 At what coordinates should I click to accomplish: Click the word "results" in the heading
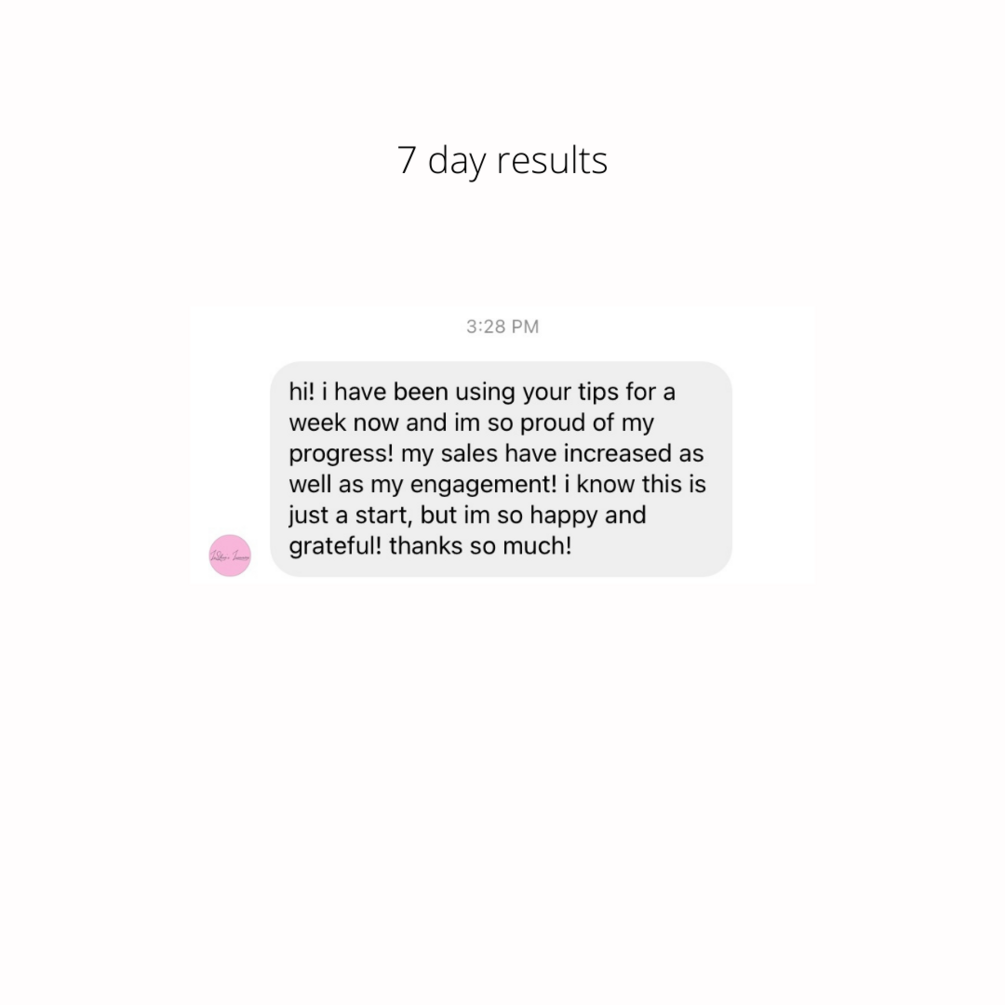tap(552, 160)
